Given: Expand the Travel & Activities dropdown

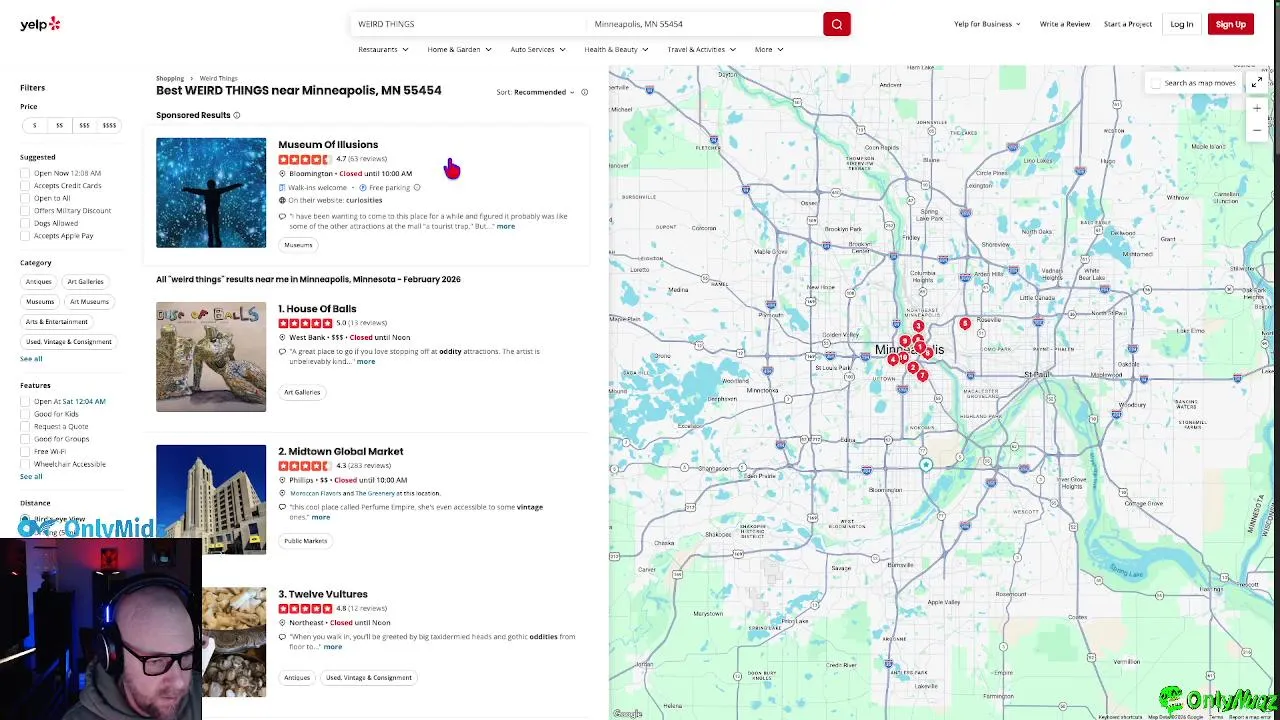Looking at the screenshot, I should [x=701, y=49].
